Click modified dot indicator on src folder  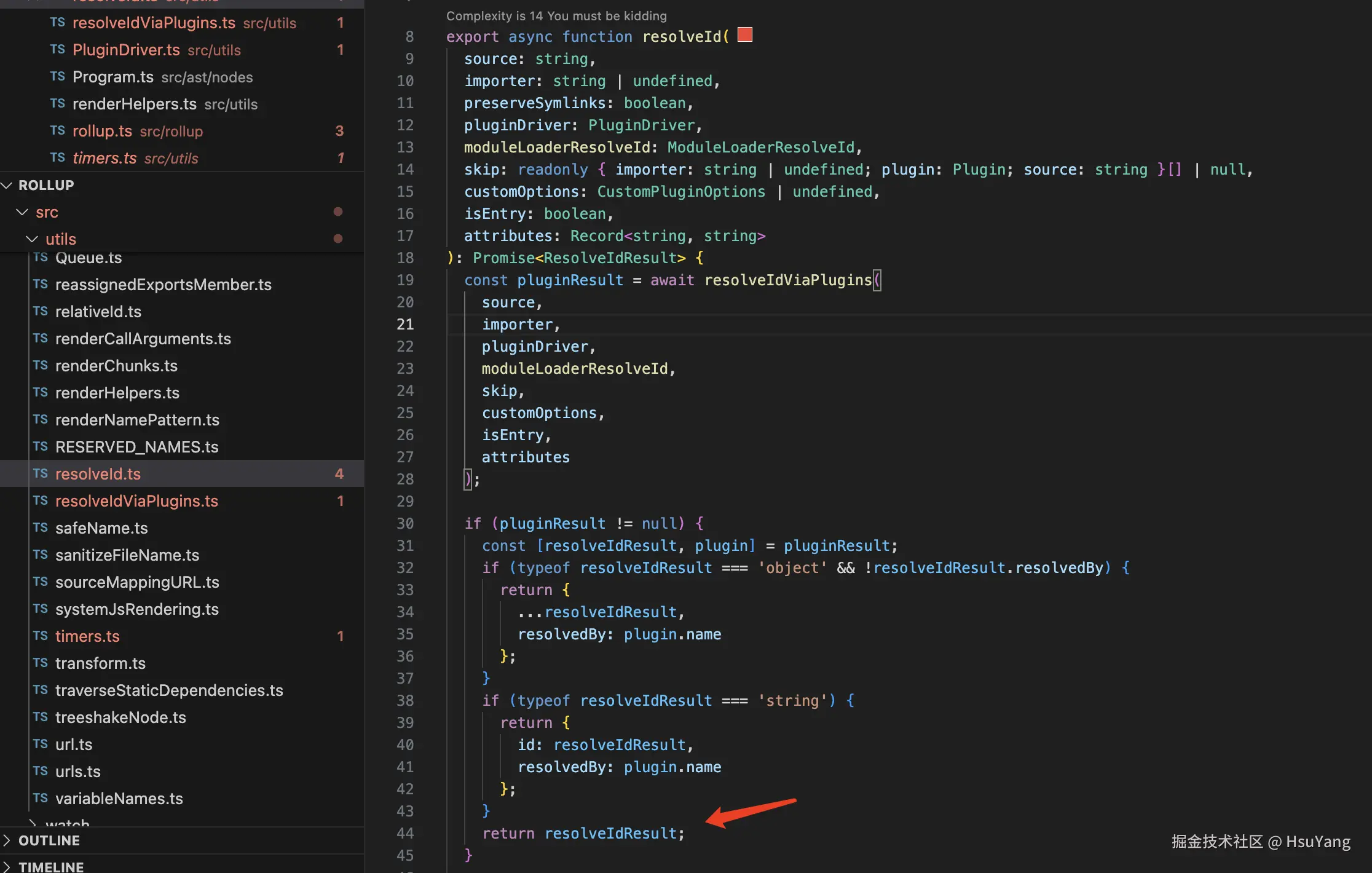337,212
